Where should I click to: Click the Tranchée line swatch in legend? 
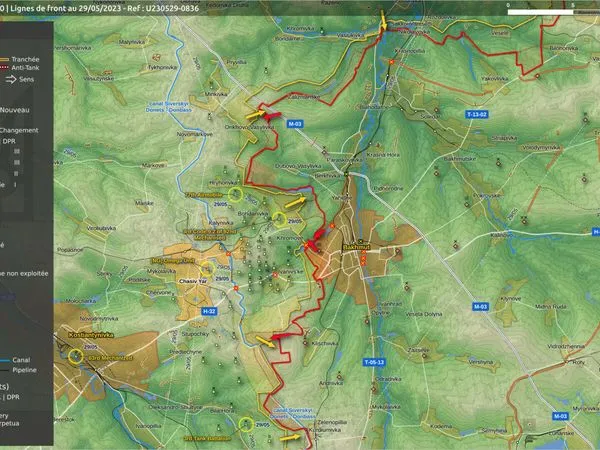pyautogui.click(x=4, y=59)
